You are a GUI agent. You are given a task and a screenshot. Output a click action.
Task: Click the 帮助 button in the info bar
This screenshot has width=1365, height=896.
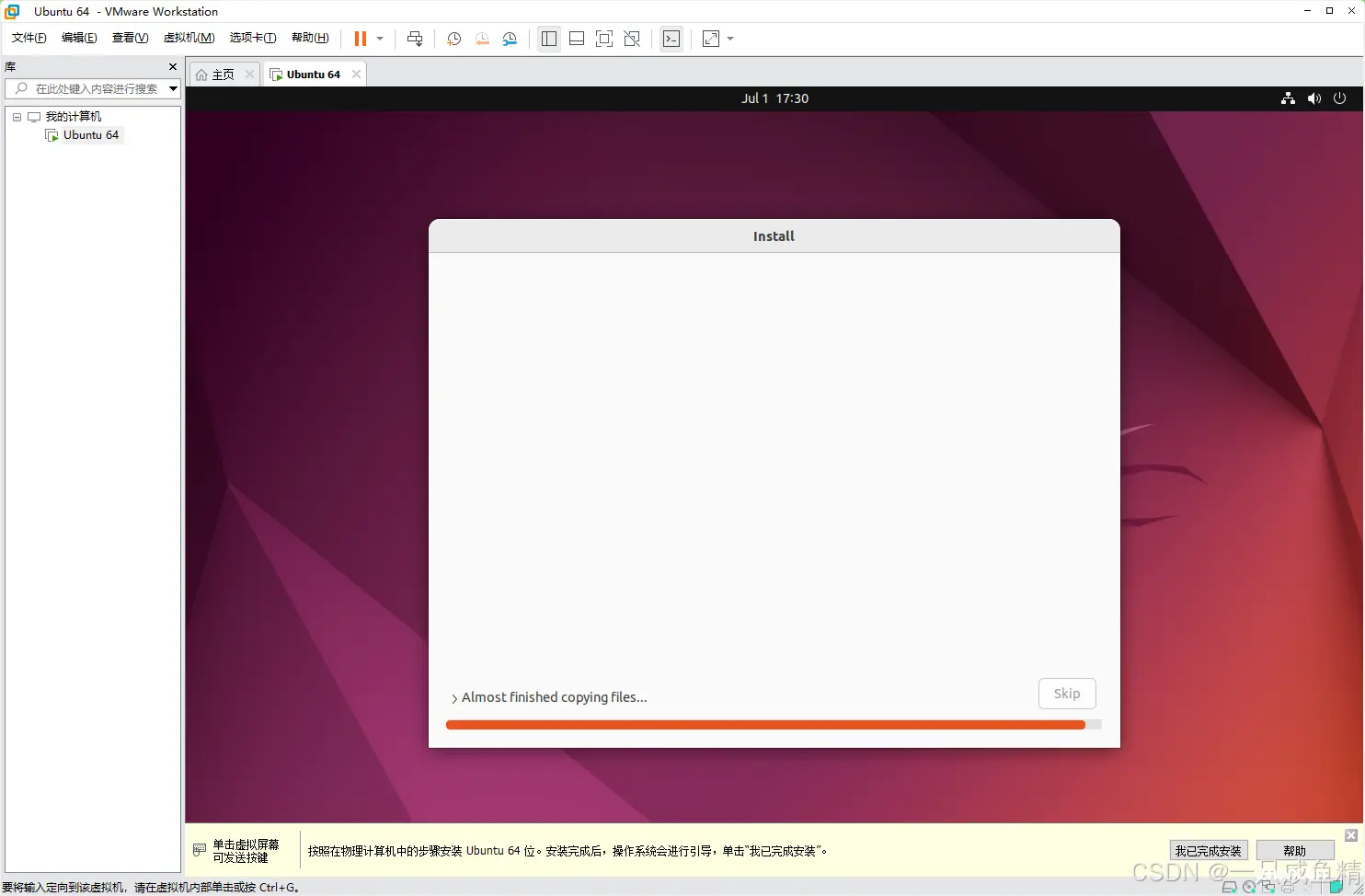[1294, 851]
